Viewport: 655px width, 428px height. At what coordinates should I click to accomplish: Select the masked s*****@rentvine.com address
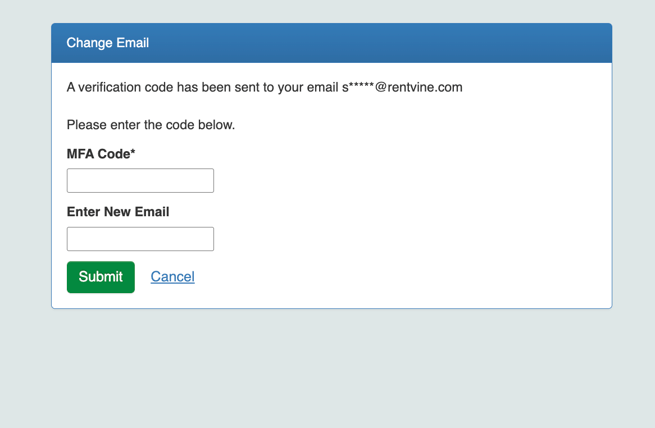point(402,87)
